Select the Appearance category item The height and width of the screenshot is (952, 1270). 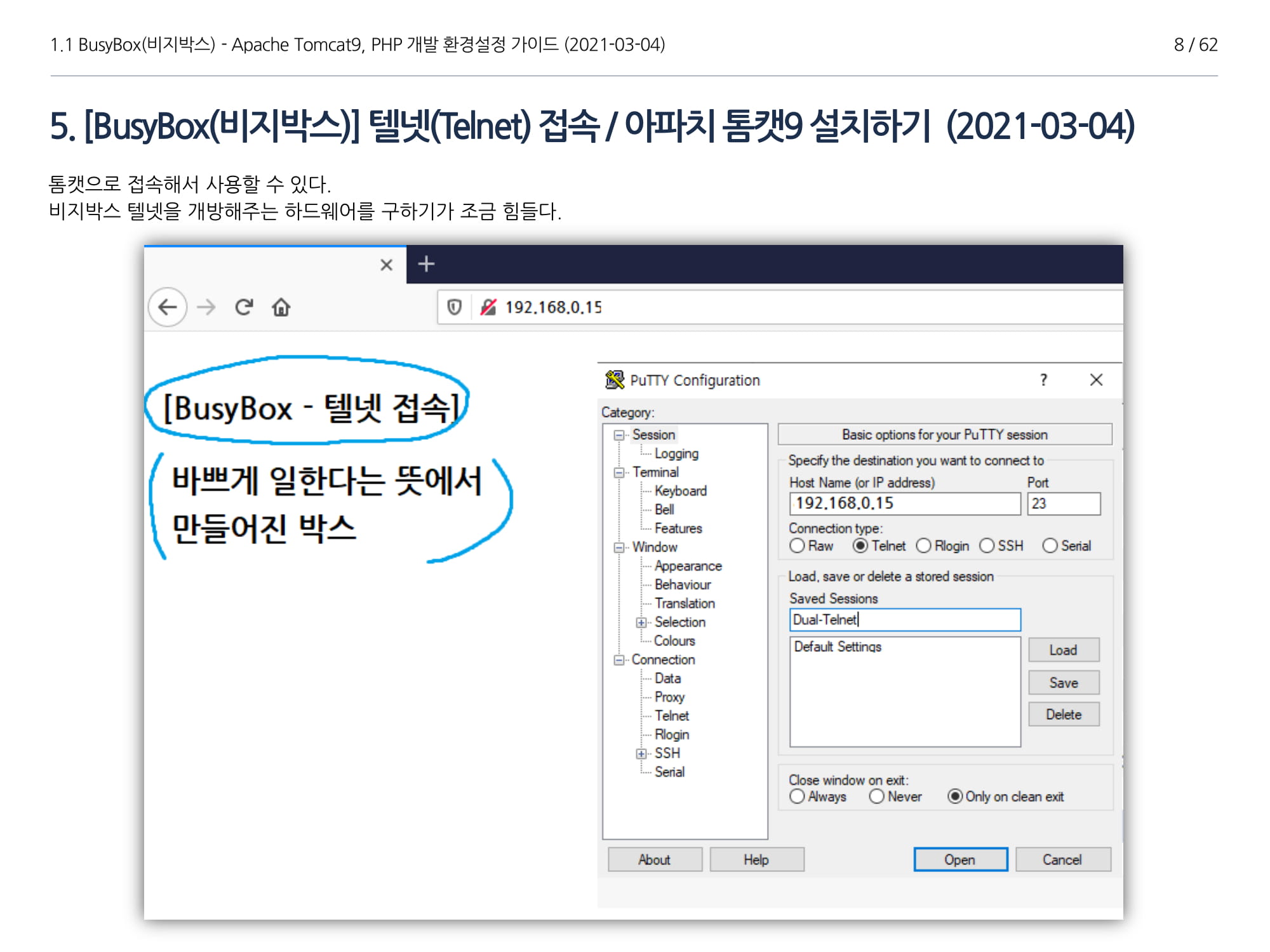click(x=688, y=565)
